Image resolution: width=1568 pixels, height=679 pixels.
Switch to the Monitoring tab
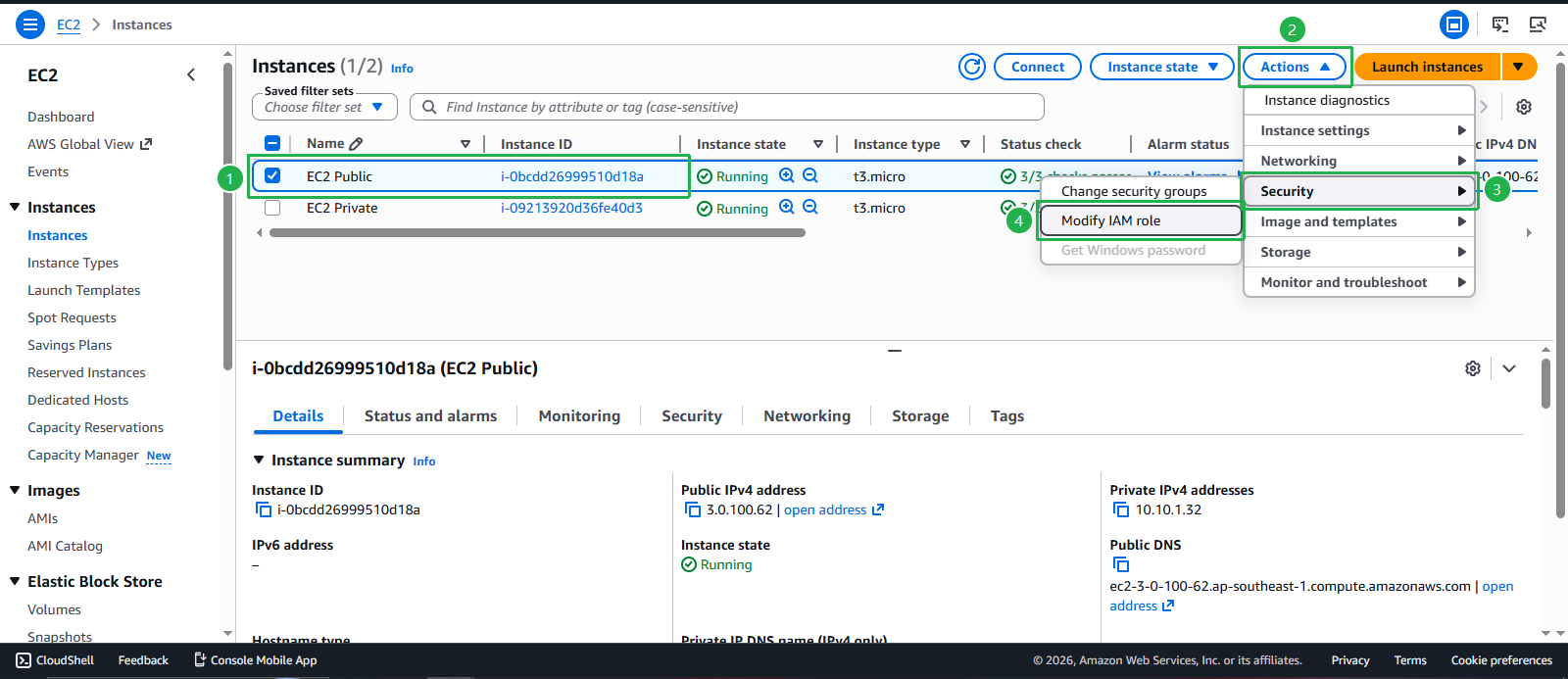coord(579,415)
